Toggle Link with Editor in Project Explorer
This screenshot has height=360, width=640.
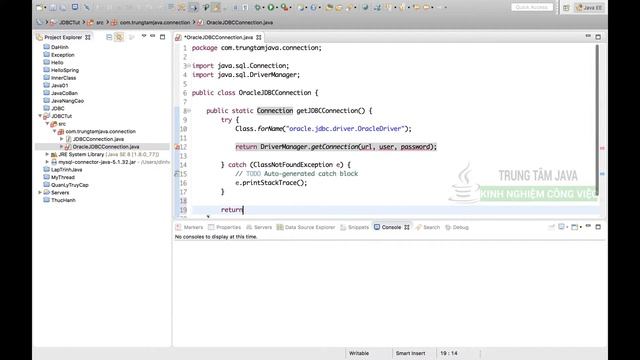[x=119, y=37]
